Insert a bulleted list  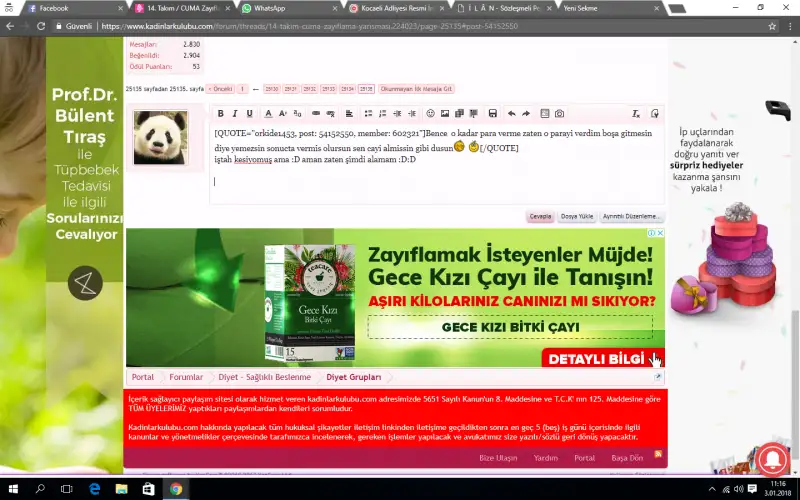(368, 114)
